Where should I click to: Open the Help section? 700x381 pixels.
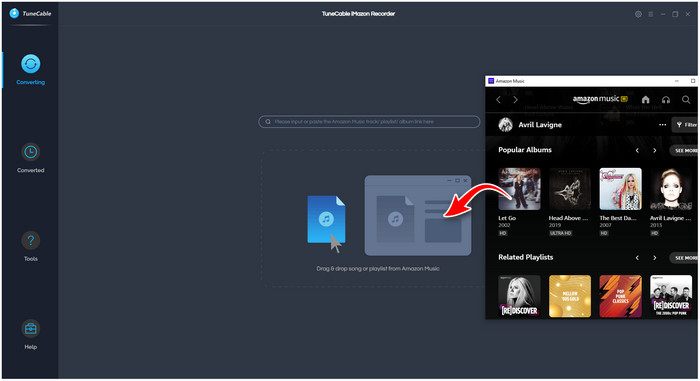tap(30, 335)
